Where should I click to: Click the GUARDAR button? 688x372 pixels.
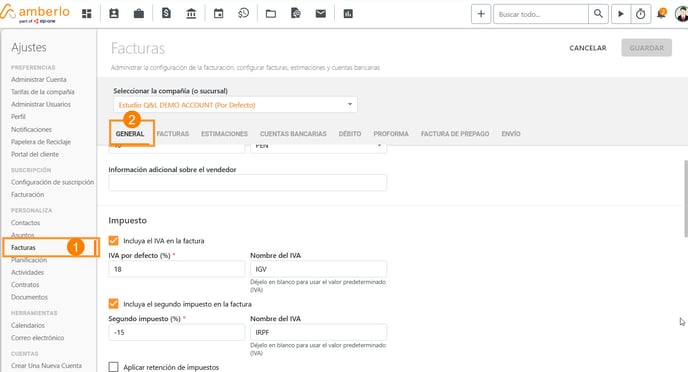[647, 48]
